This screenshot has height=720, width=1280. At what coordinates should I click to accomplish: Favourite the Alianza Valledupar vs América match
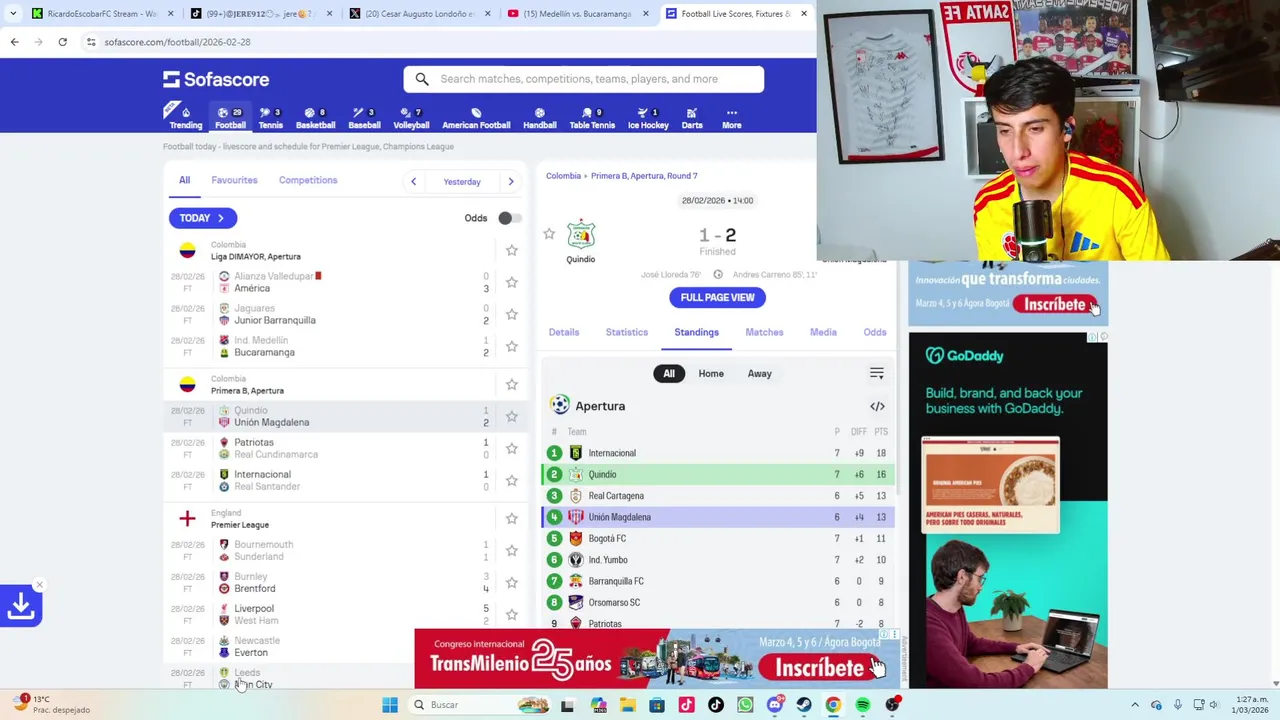512,282
